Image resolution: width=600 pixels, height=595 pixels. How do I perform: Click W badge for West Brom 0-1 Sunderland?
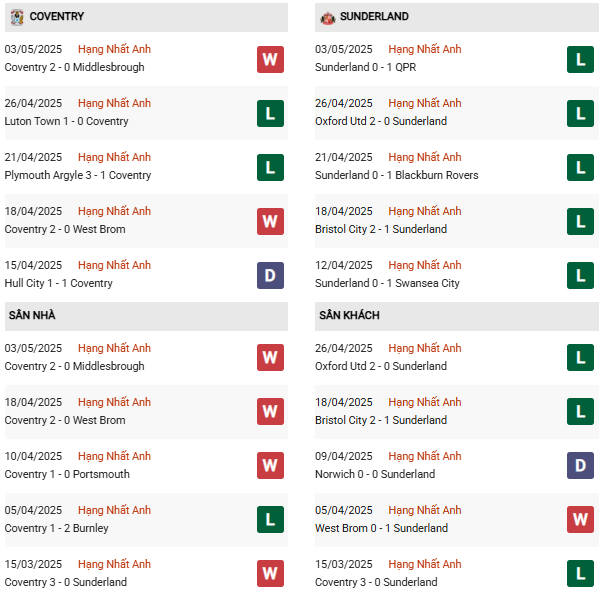coord(580,520)
